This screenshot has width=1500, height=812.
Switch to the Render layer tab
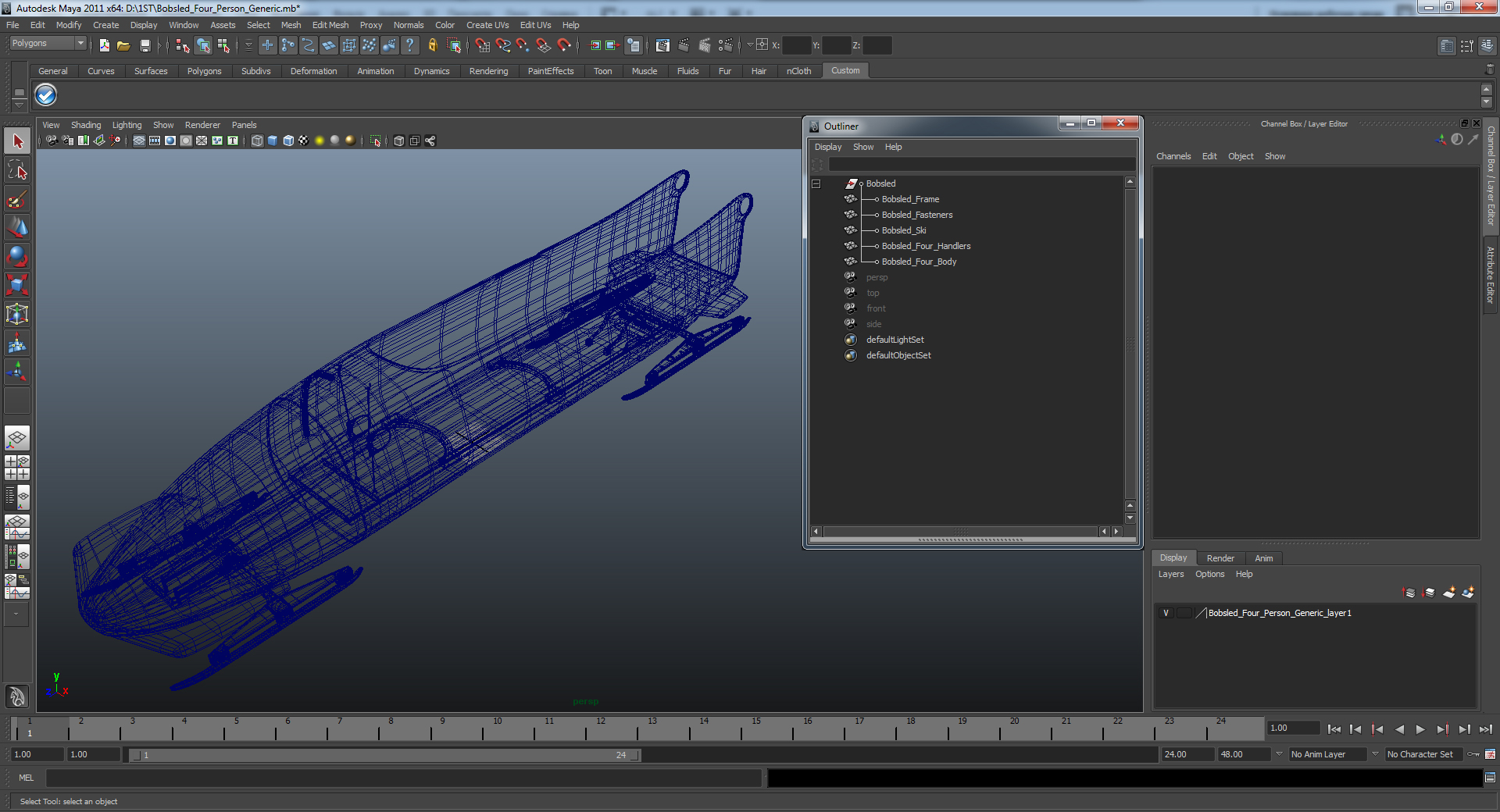(1220, 558)
